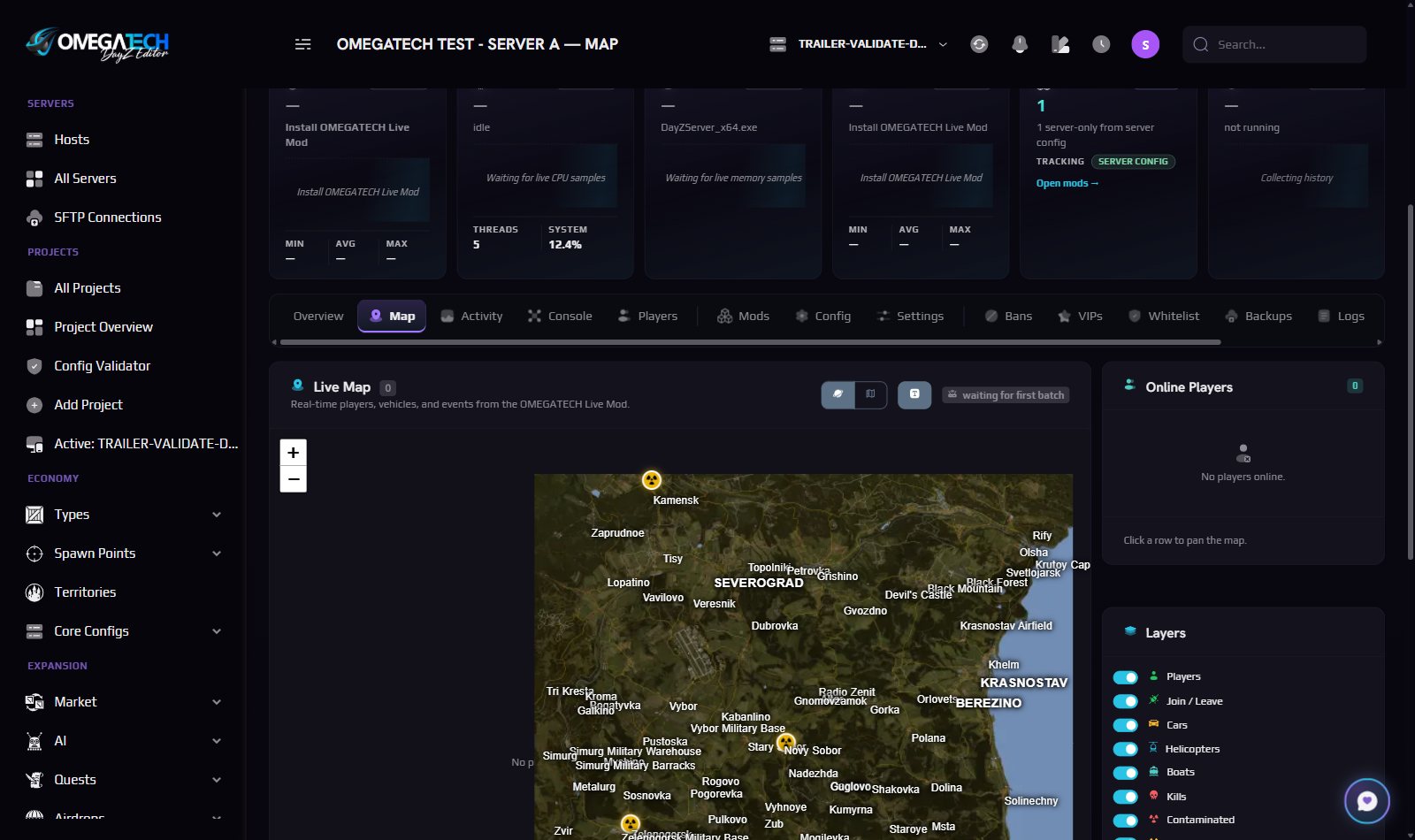The height and width of the screenshot is (840, 1415).
Task: Toggle the Kills layer switch
Action: (x=1125, y=797)
